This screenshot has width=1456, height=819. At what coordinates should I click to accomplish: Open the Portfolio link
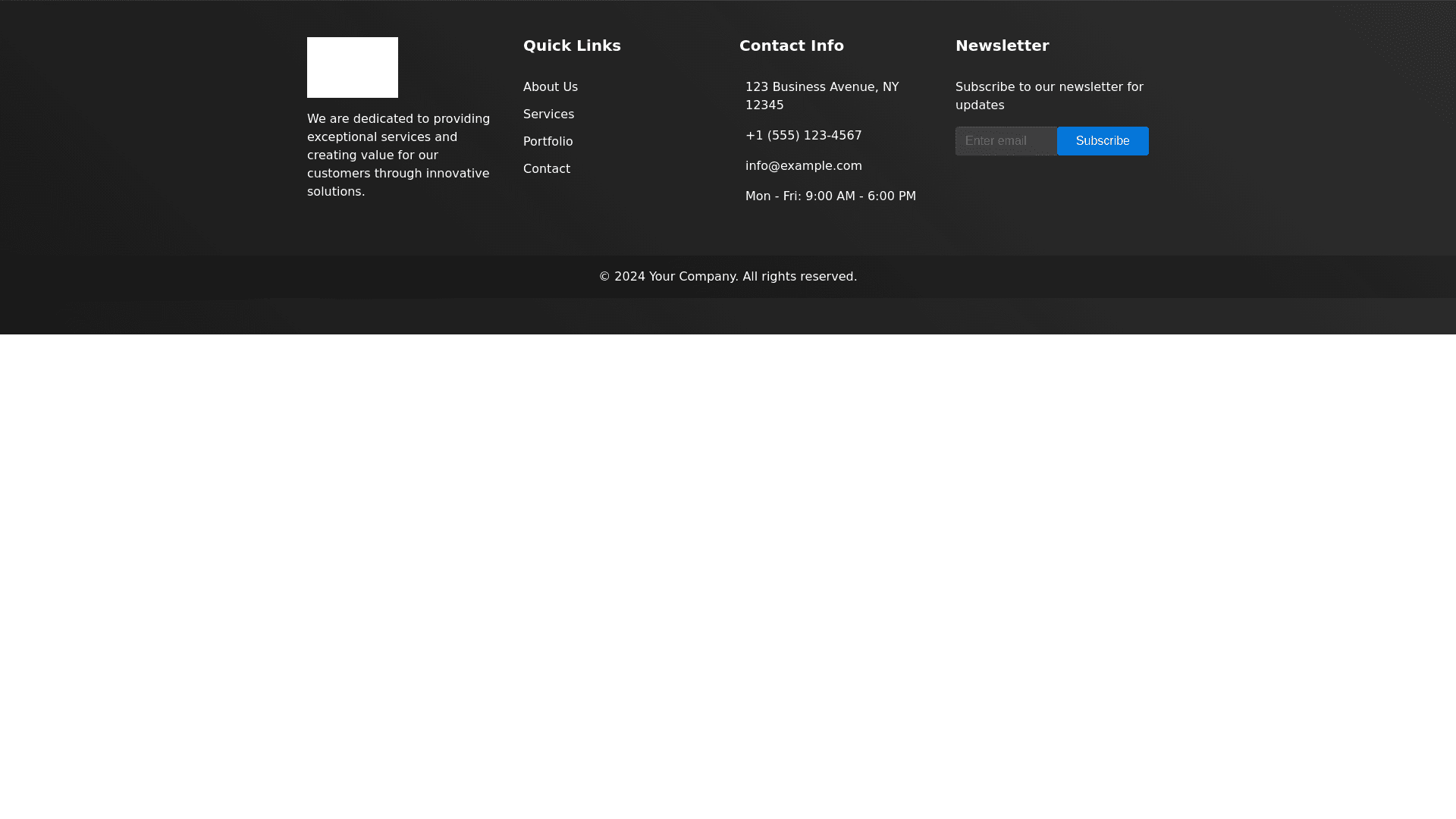pos(548,142)
